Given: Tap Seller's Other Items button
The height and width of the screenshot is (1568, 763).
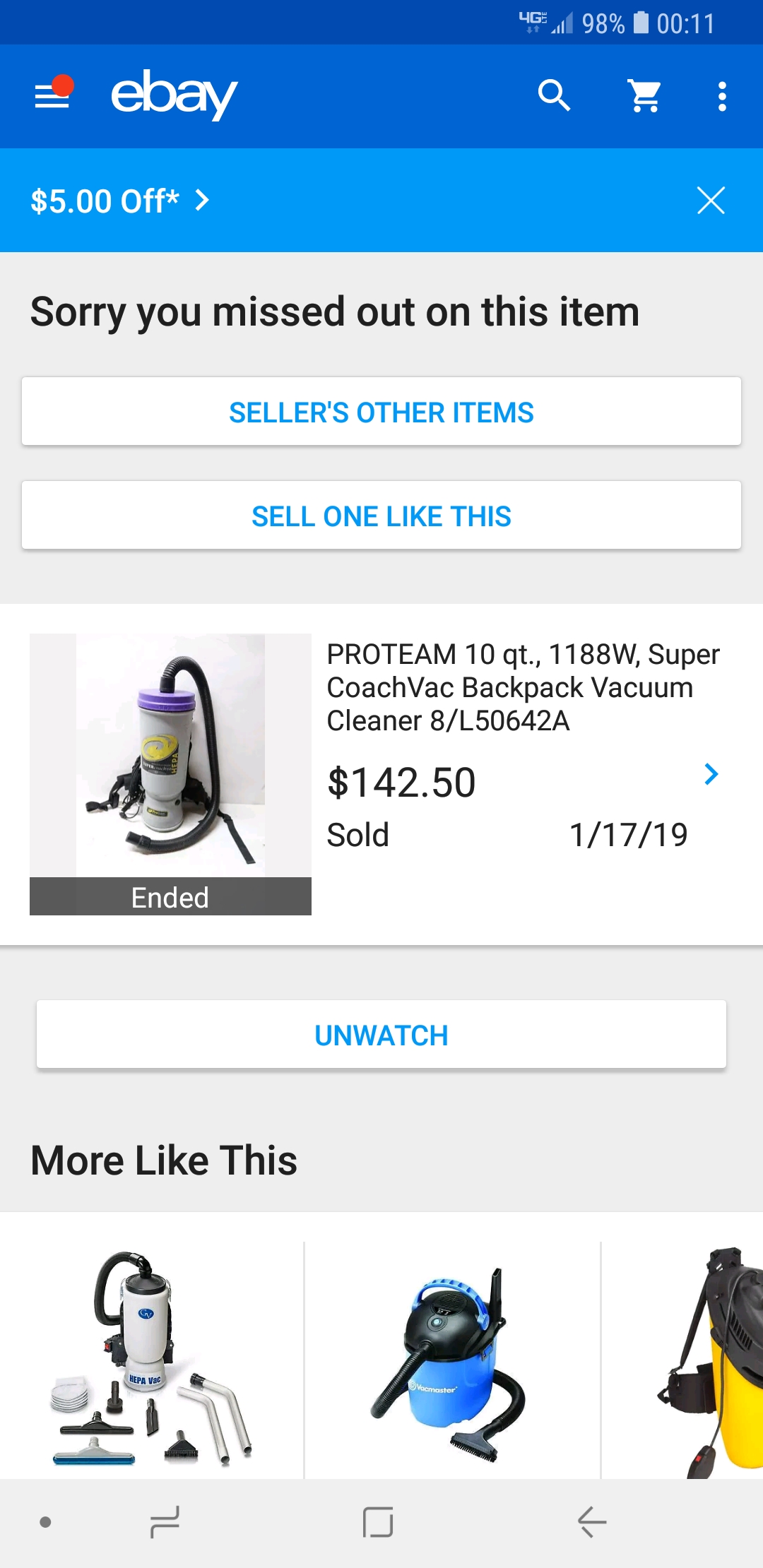Looking at the screenshot, I should [x=381, y=412].
